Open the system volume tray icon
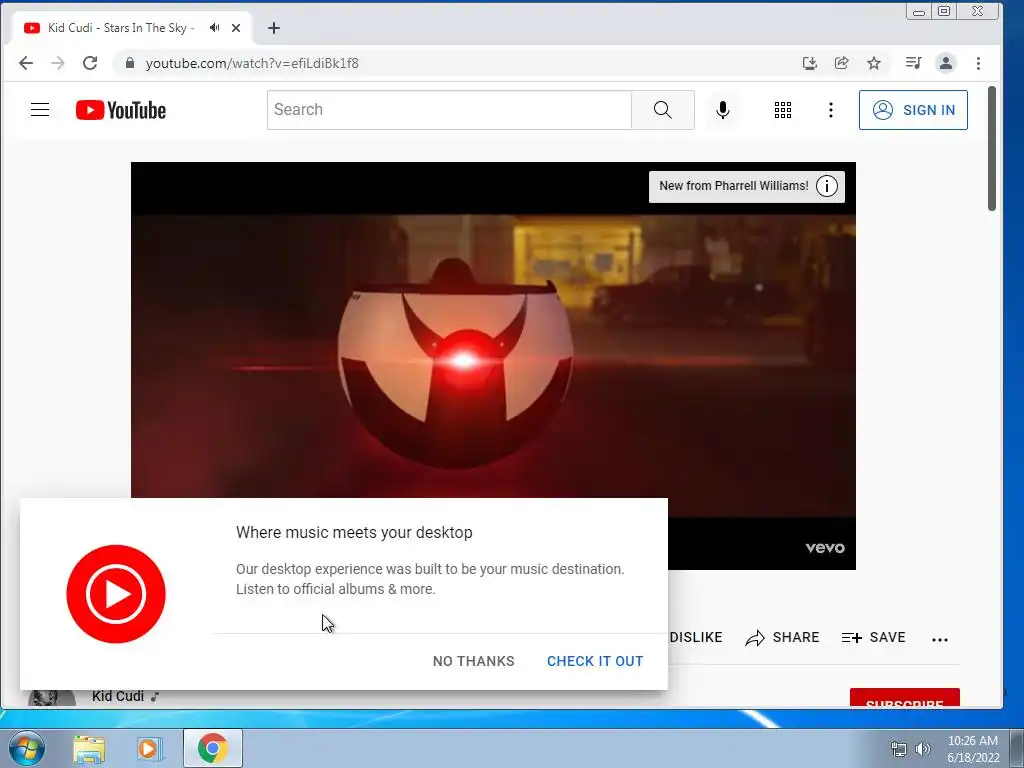The width and height of the screenshot is (1024, 768). [x=923, y=749]
